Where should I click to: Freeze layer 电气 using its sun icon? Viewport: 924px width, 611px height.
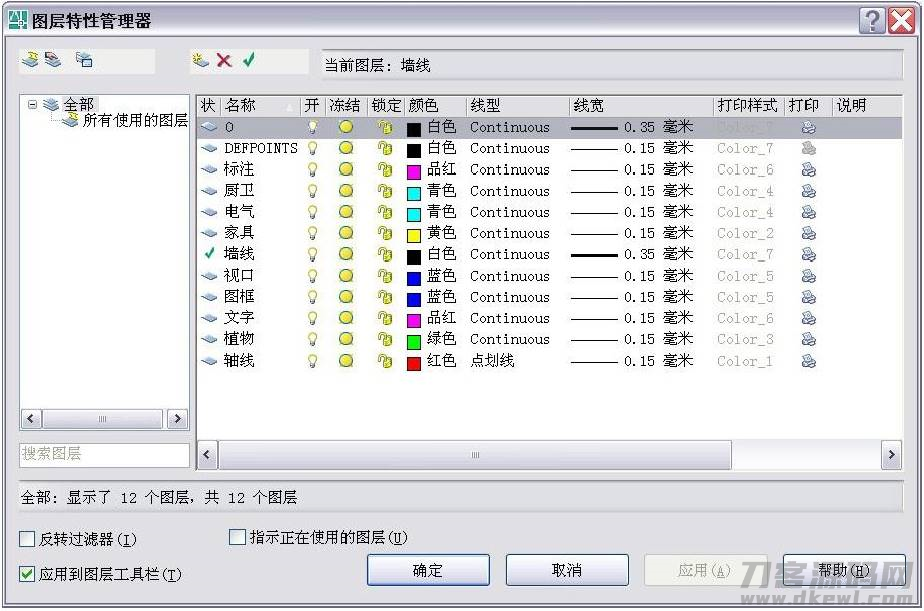coord(346,212)
